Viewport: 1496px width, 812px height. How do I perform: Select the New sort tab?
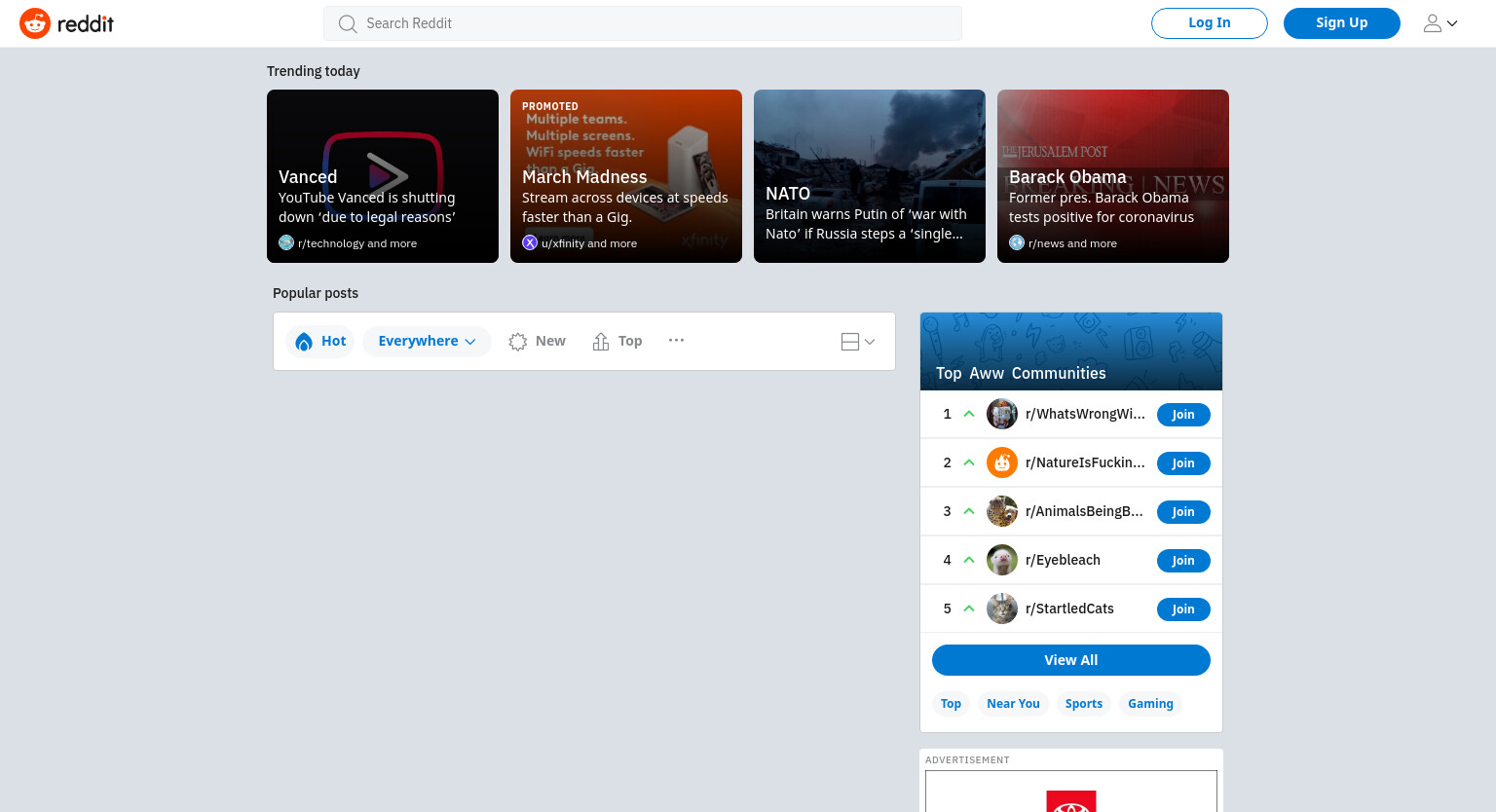[537, 341]
